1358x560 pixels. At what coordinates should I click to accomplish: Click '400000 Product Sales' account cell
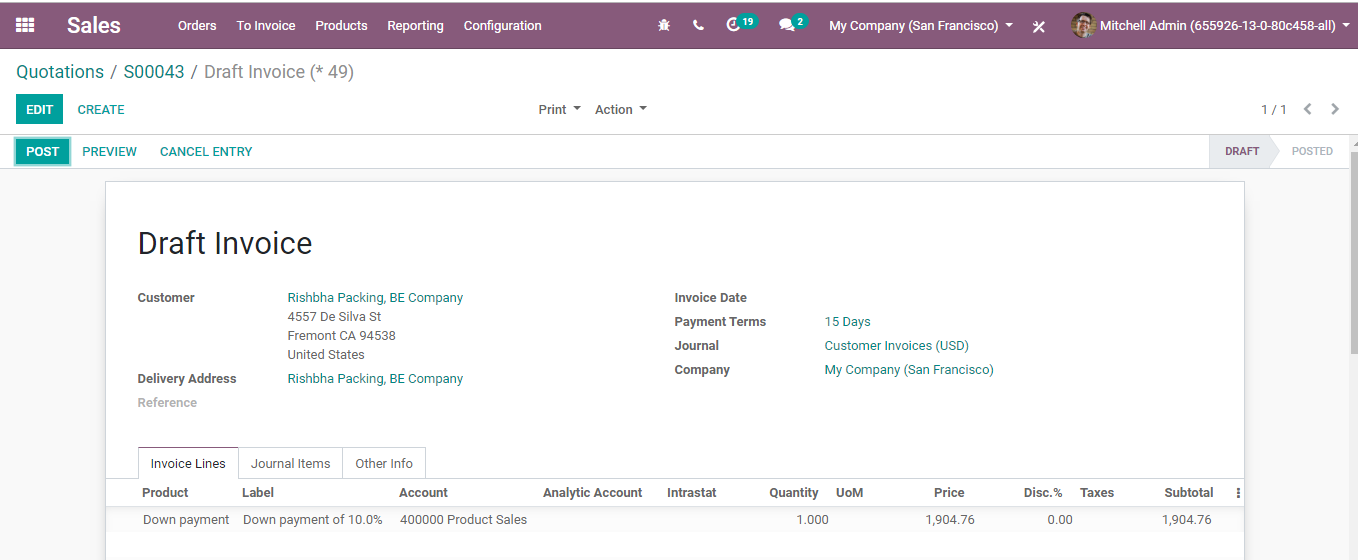(463, 520)
